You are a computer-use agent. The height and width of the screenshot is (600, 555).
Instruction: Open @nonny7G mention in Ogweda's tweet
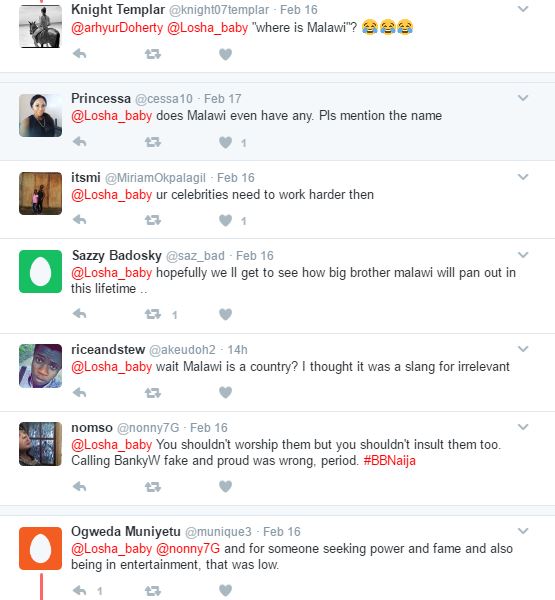click(188, 548)
